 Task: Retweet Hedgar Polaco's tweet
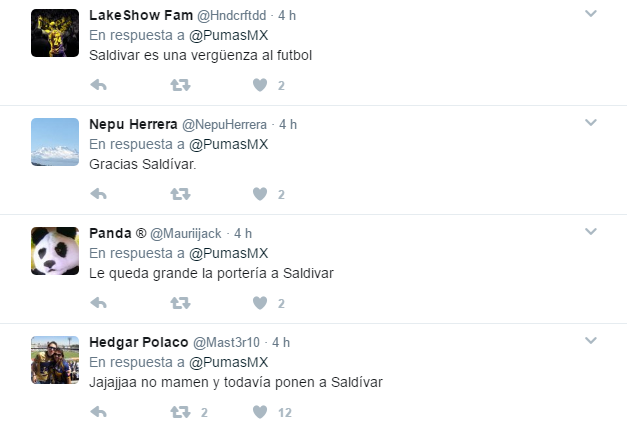click(x=180, y=412)
